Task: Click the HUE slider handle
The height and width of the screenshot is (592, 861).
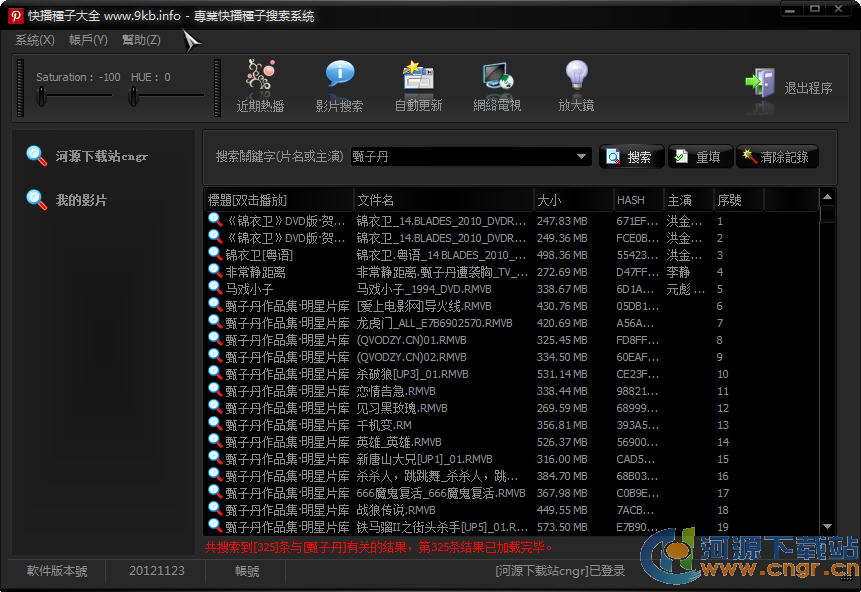Action: tap(133, 96)
